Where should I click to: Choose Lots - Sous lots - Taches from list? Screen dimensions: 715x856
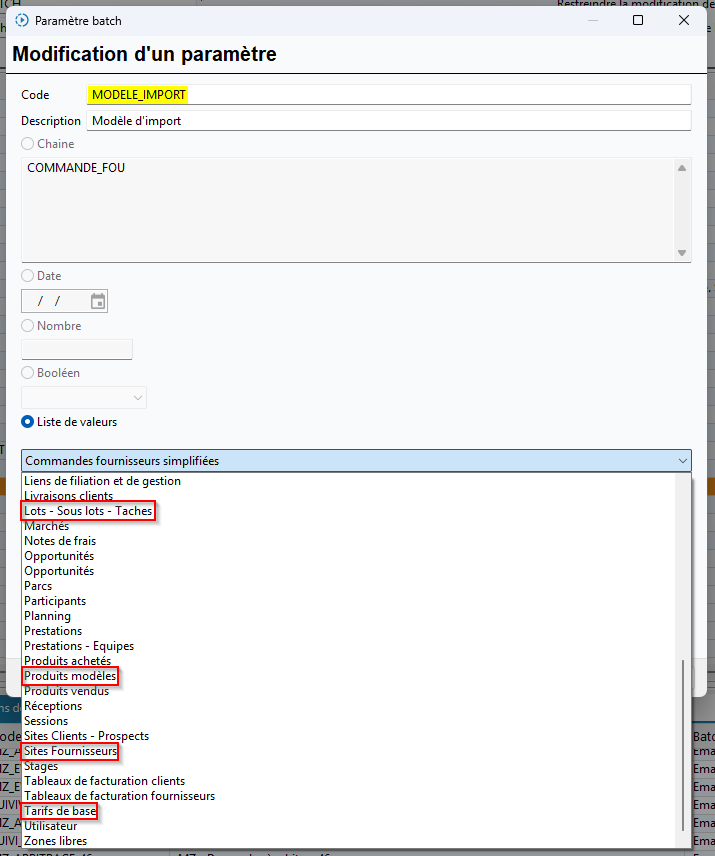pyautogui.click(x=90, y=511)
